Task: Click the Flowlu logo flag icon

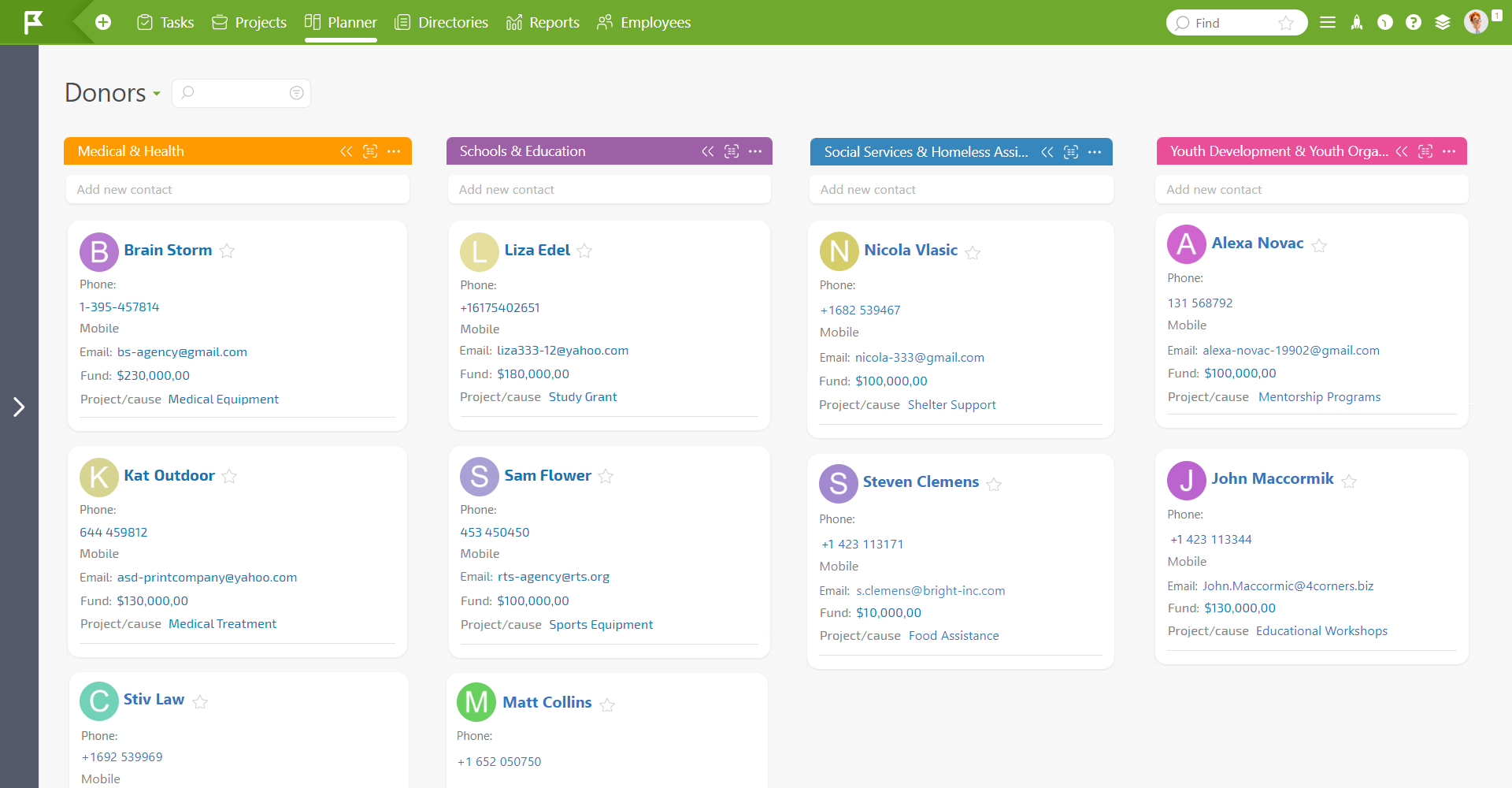Action: pos(33,22)
